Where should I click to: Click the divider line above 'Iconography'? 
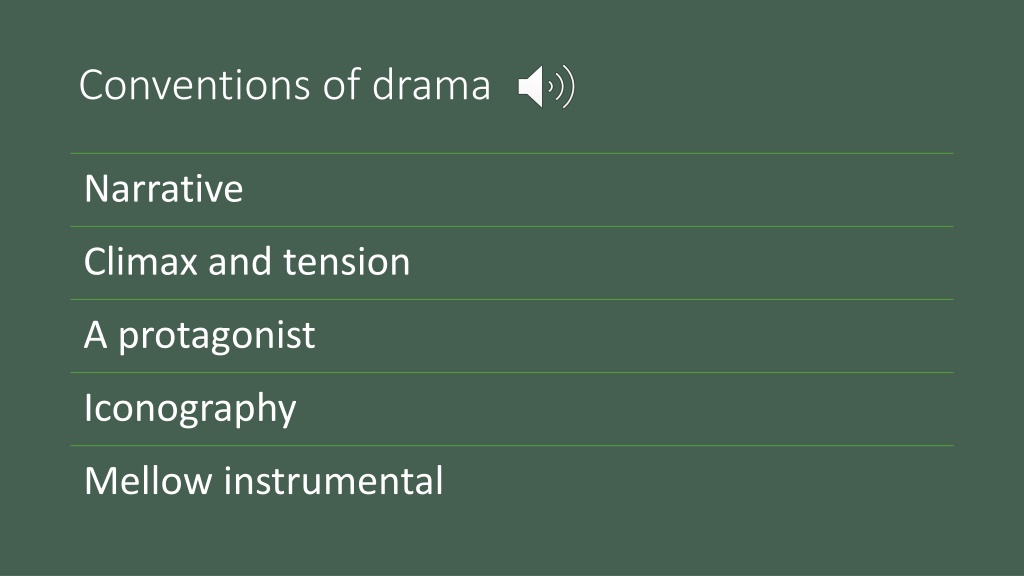[512, 373]
